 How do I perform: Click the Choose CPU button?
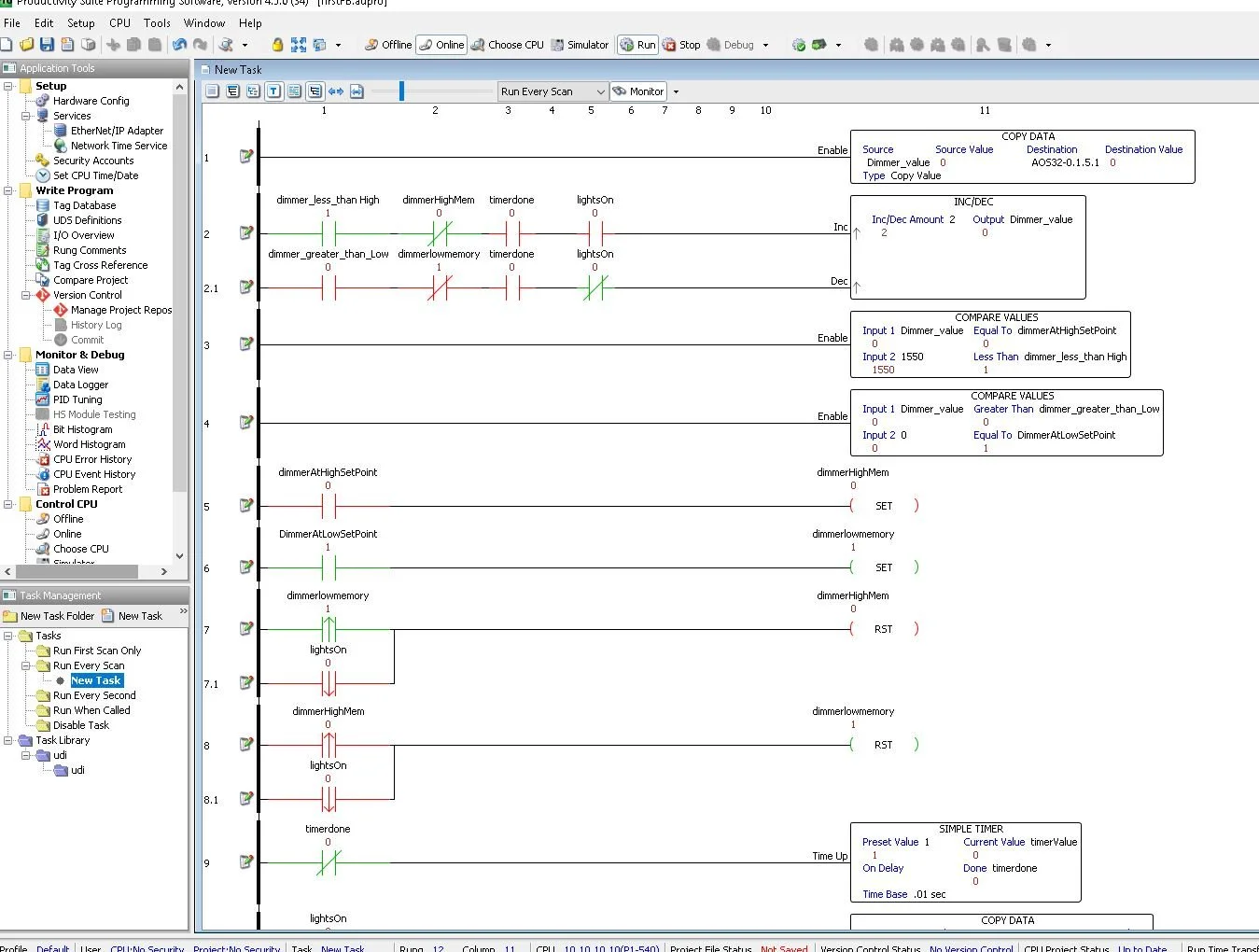pos(508,44)
